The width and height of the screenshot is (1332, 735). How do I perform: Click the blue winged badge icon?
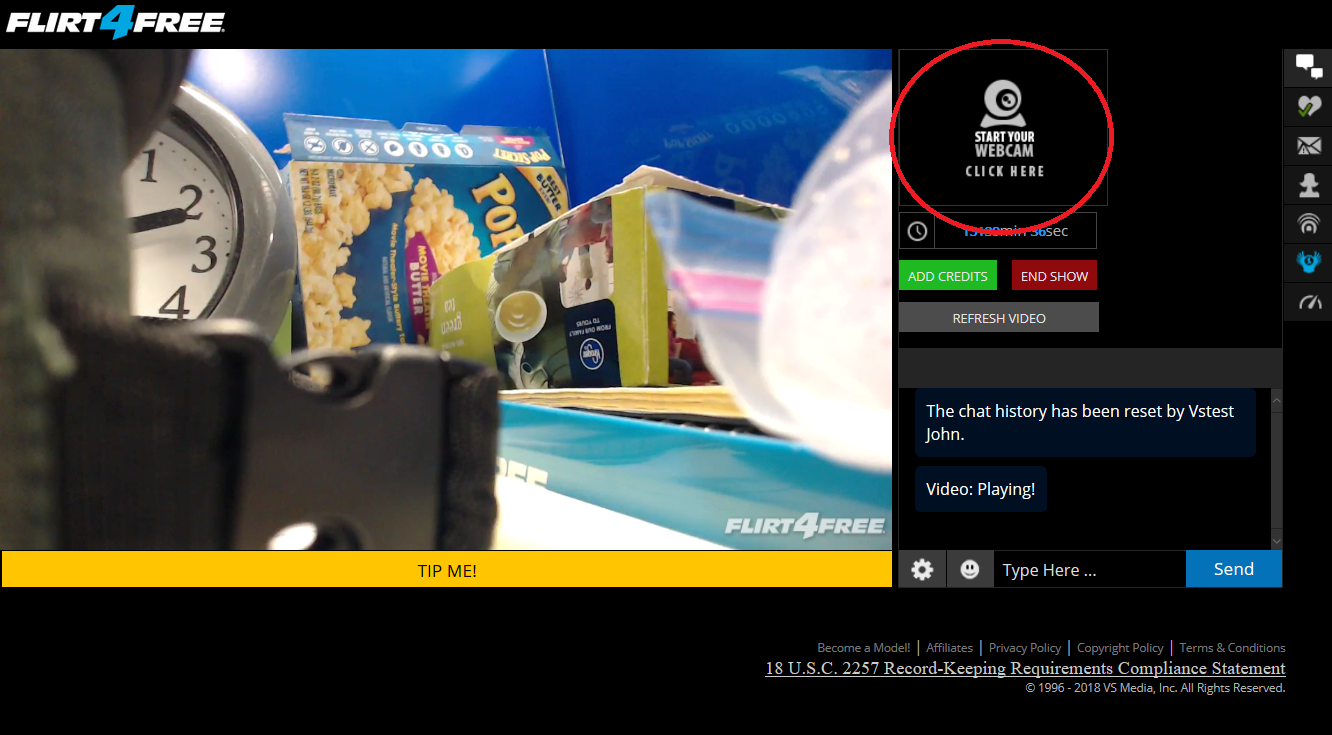click(x=1308, y=263)
